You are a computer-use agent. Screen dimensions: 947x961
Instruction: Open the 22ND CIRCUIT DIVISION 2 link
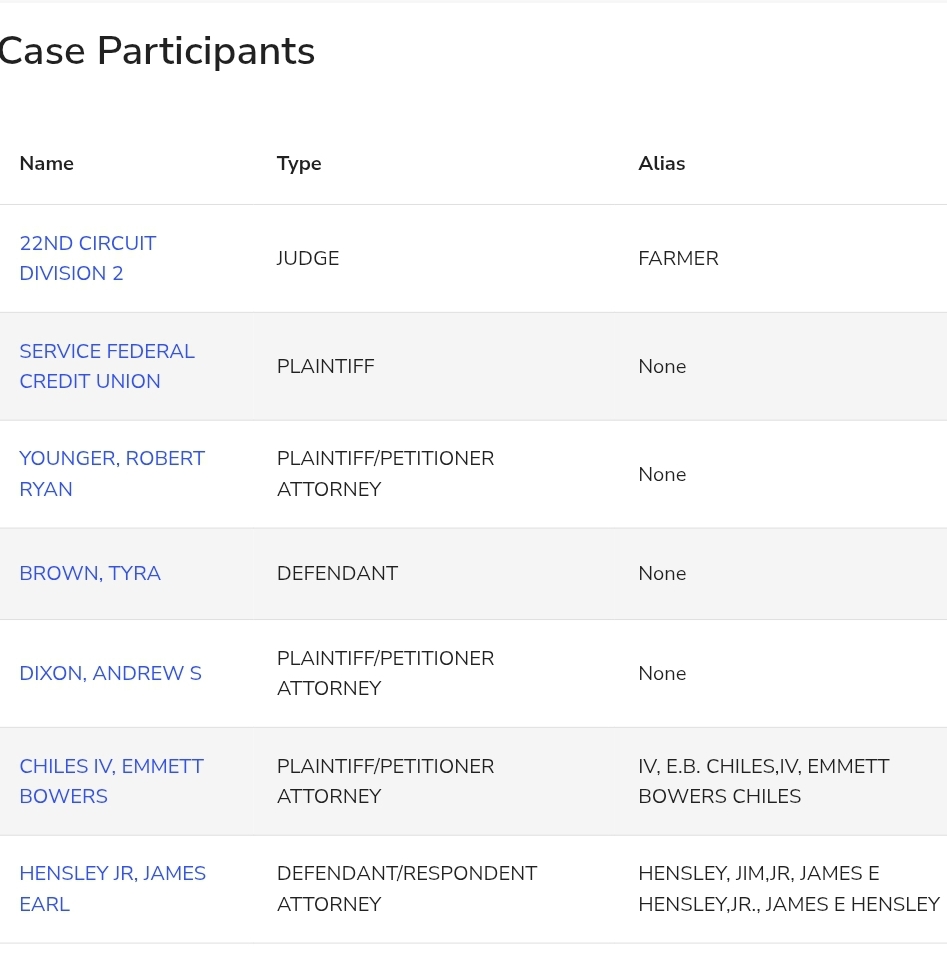(x=88, y=258)
